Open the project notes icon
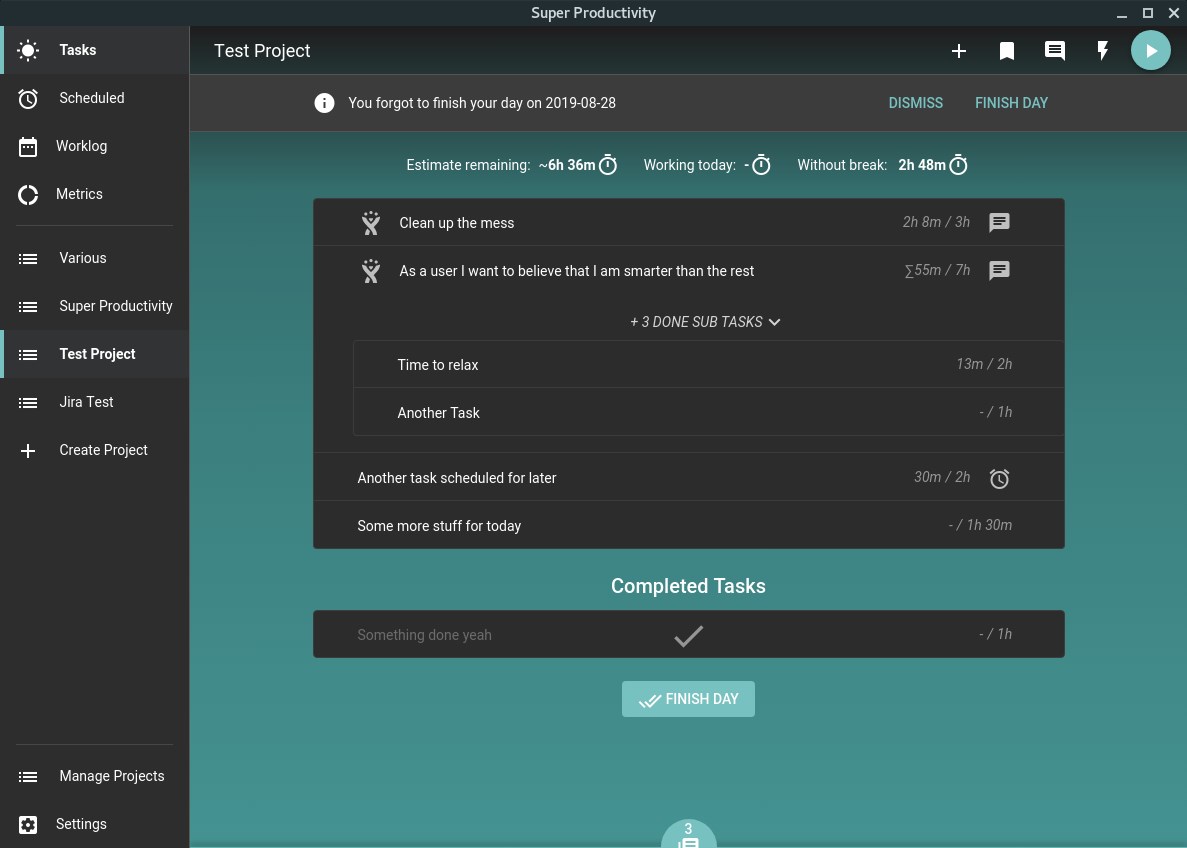The image size is (1187, 848). (1055, 50)
